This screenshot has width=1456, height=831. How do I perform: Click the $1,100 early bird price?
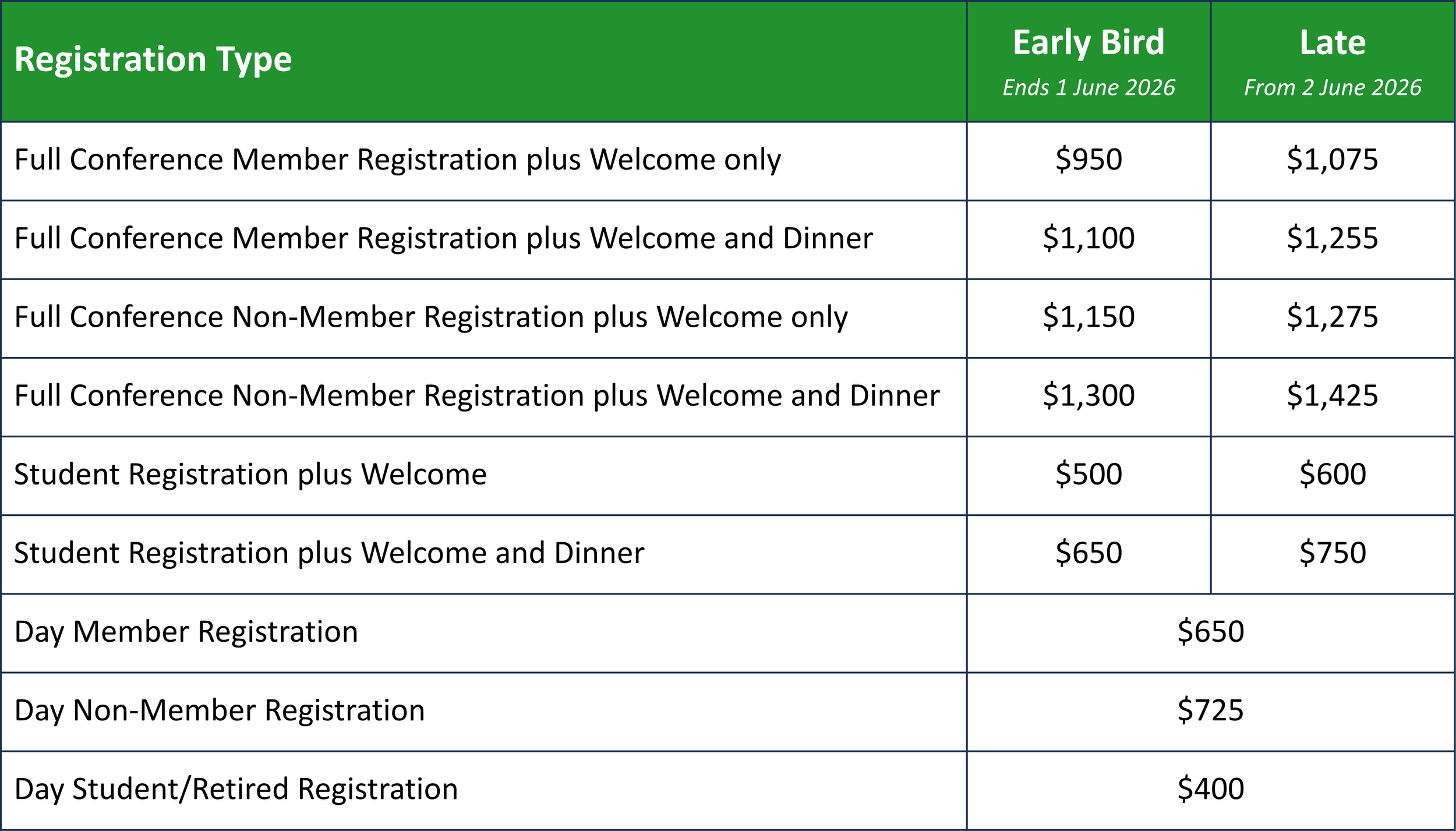pos(1089,238)
